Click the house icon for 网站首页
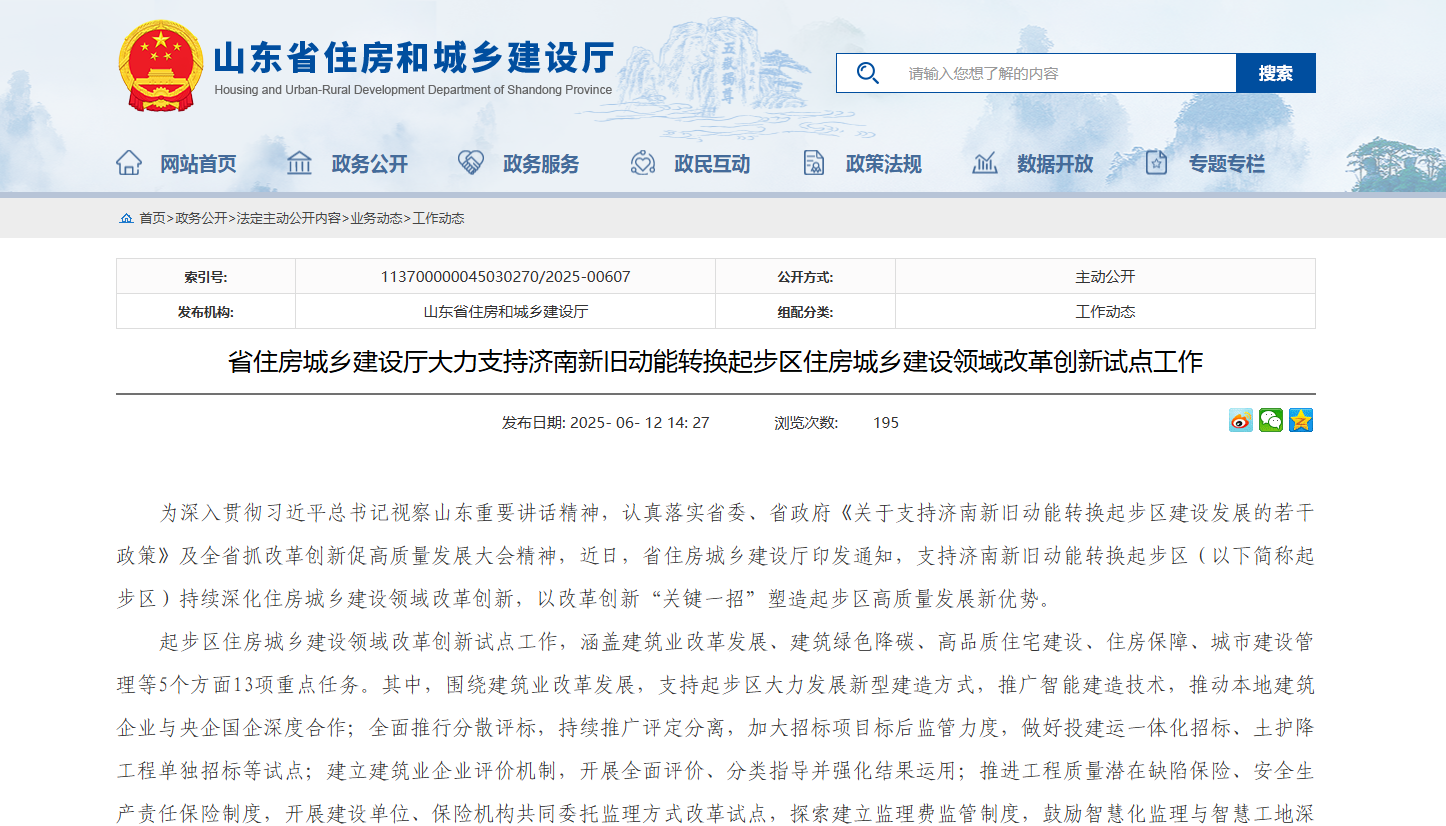The height and width of the screenshot is (826, 1446). 129,163
